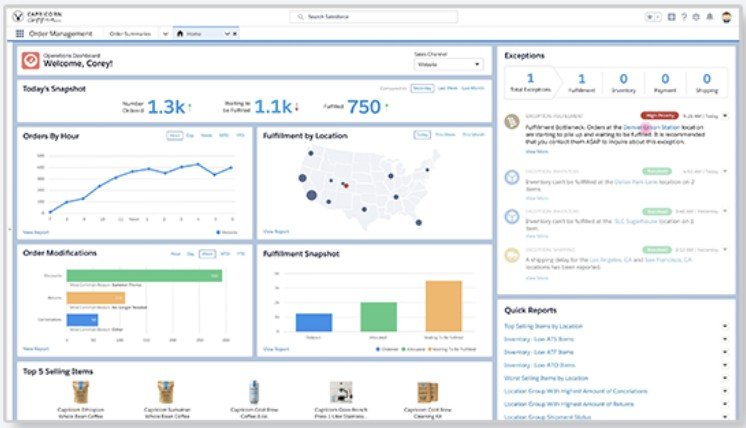746x428 pixels.
Task: Select Today in Fulfillment by Location
Action: 422,135
